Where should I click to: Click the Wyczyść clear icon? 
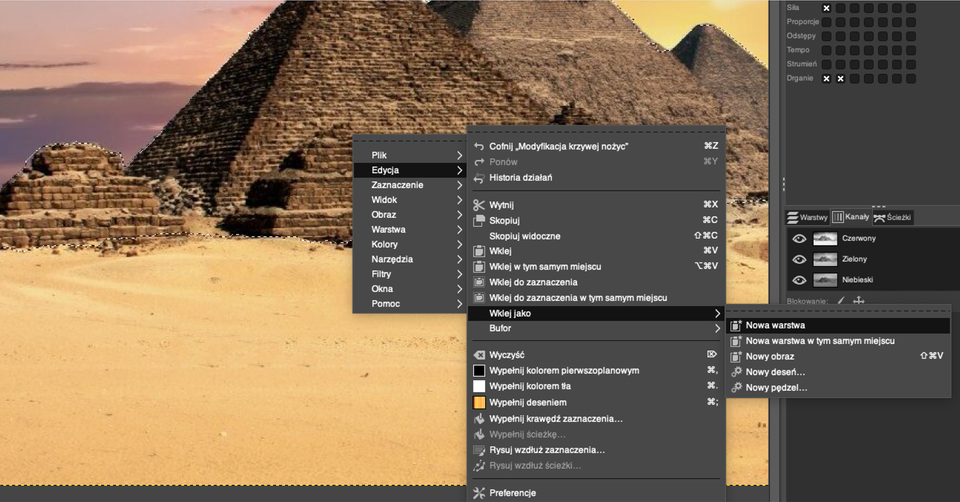pyautogui.click(x=479, y=355)
